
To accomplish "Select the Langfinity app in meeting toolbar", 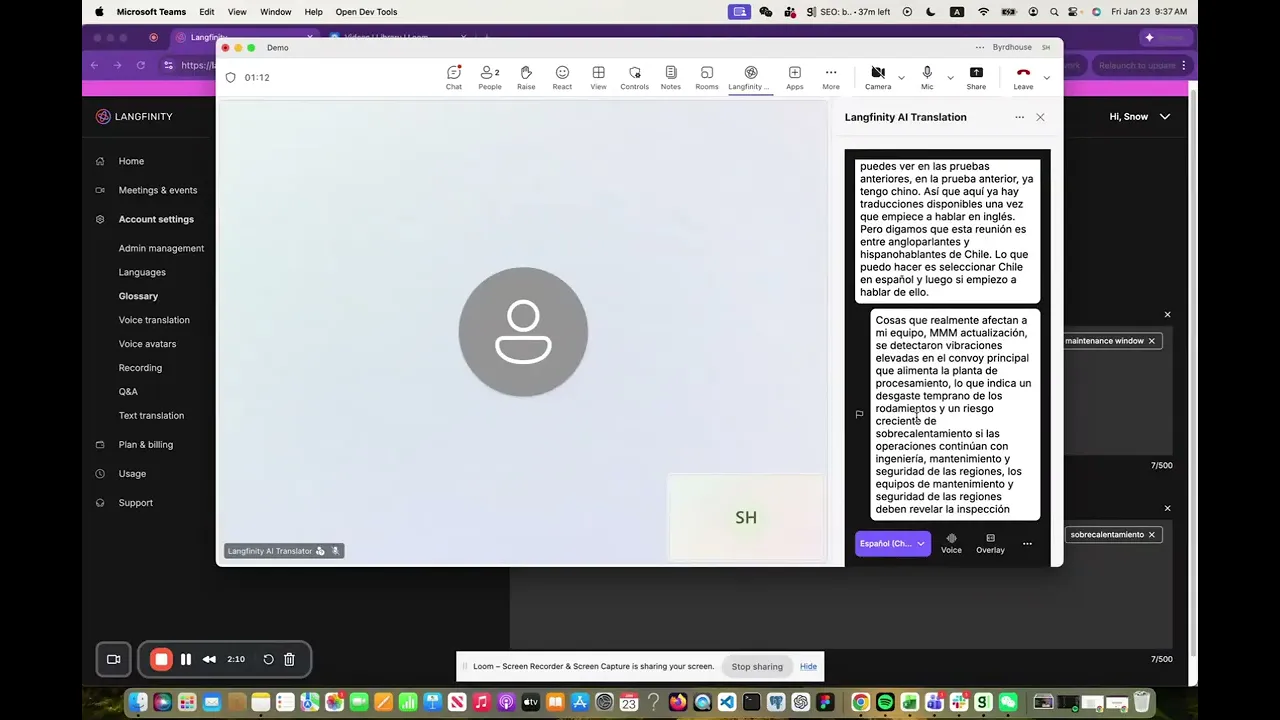I will (x=750, y=78).
